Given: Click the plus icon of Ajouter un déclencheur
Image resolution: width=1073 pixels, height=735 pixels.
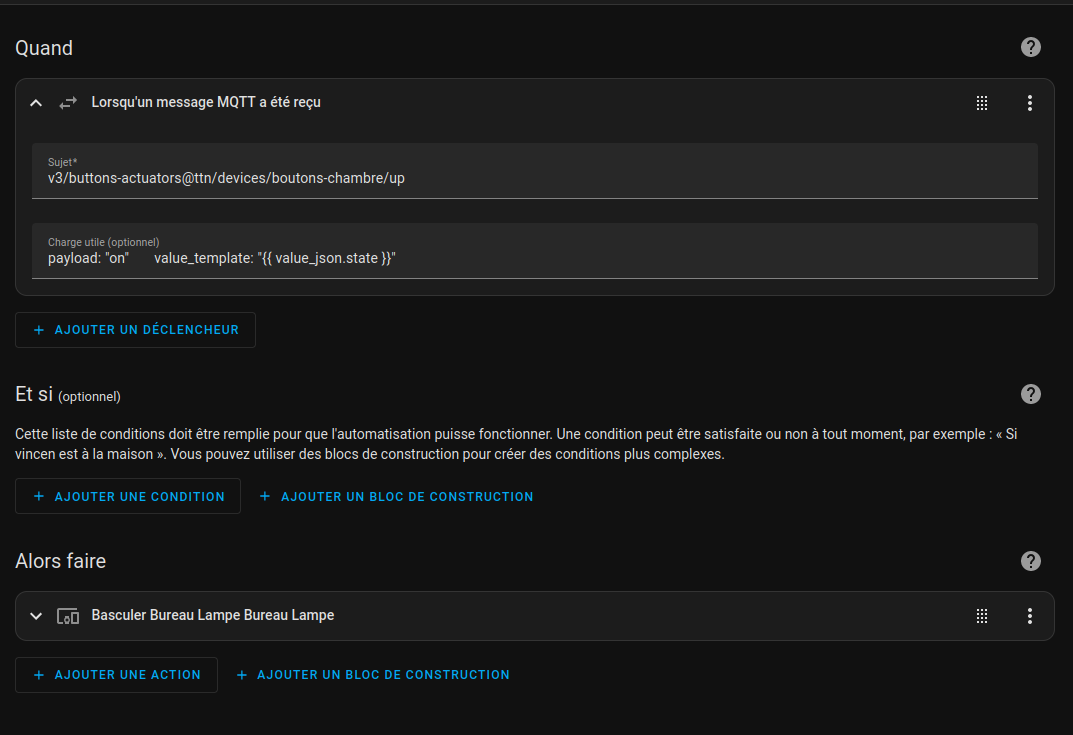Looking at the screenshot, I should tap(39, 330).
